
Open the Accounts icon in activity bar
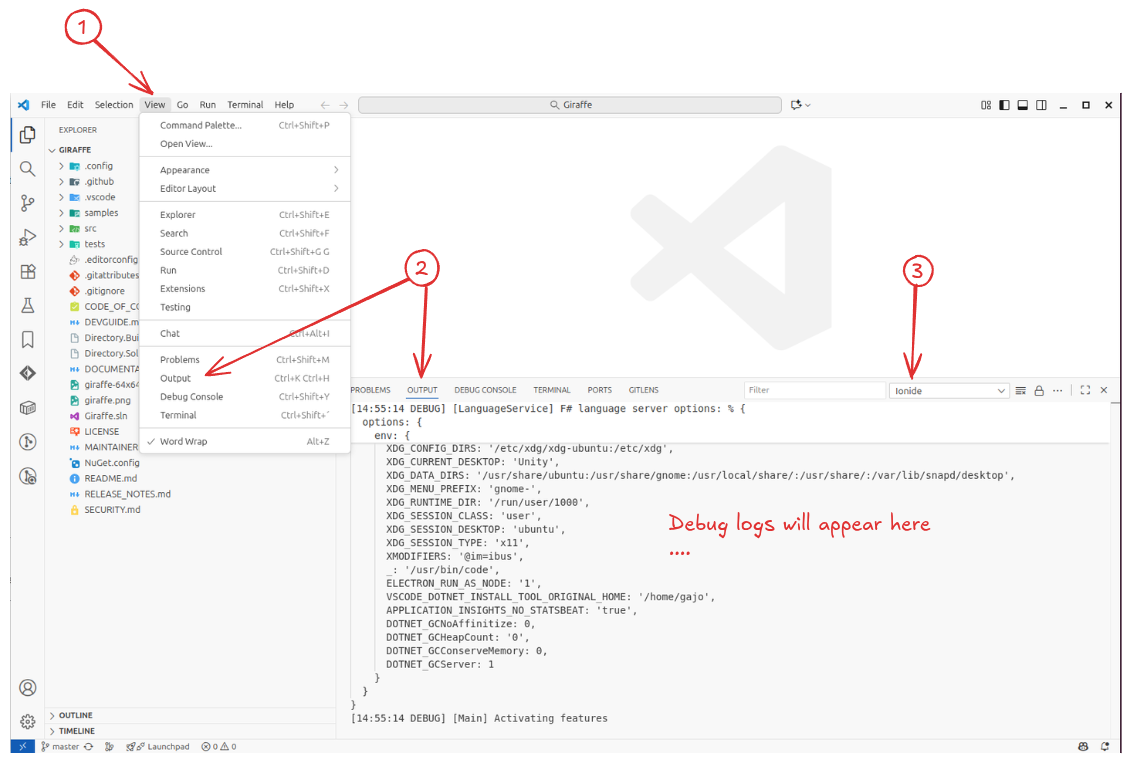click(x=28, y=688)
